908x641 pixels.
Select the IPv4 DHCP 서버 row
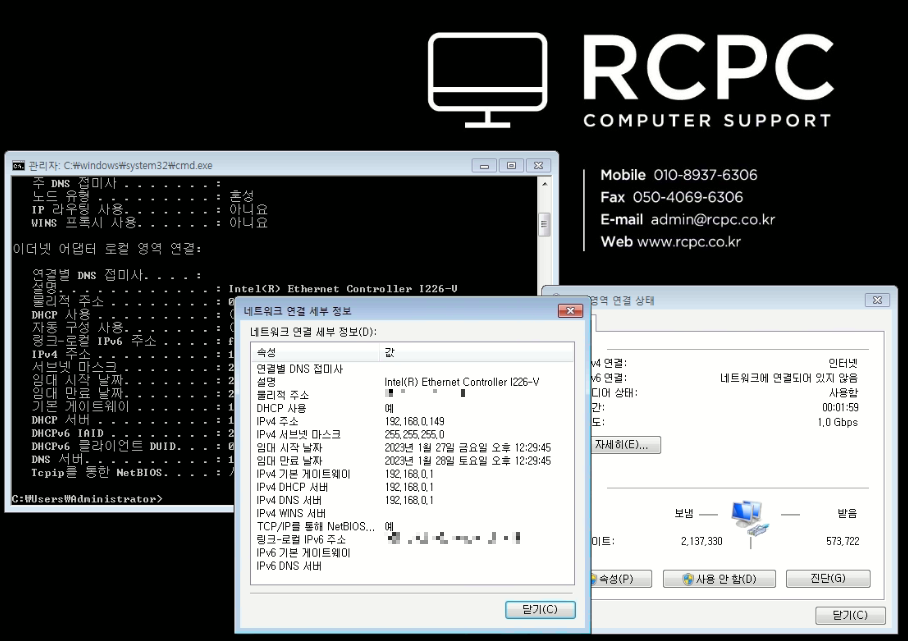412,487
